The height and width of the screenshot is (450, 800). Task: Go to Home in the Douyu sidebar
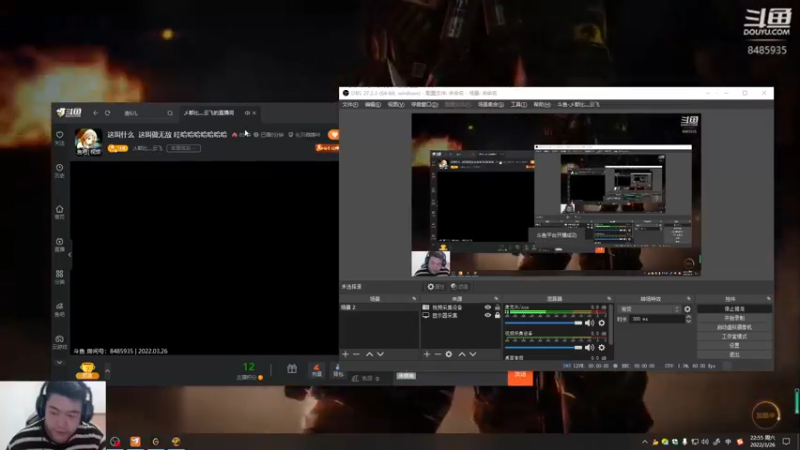click(60, 212)
